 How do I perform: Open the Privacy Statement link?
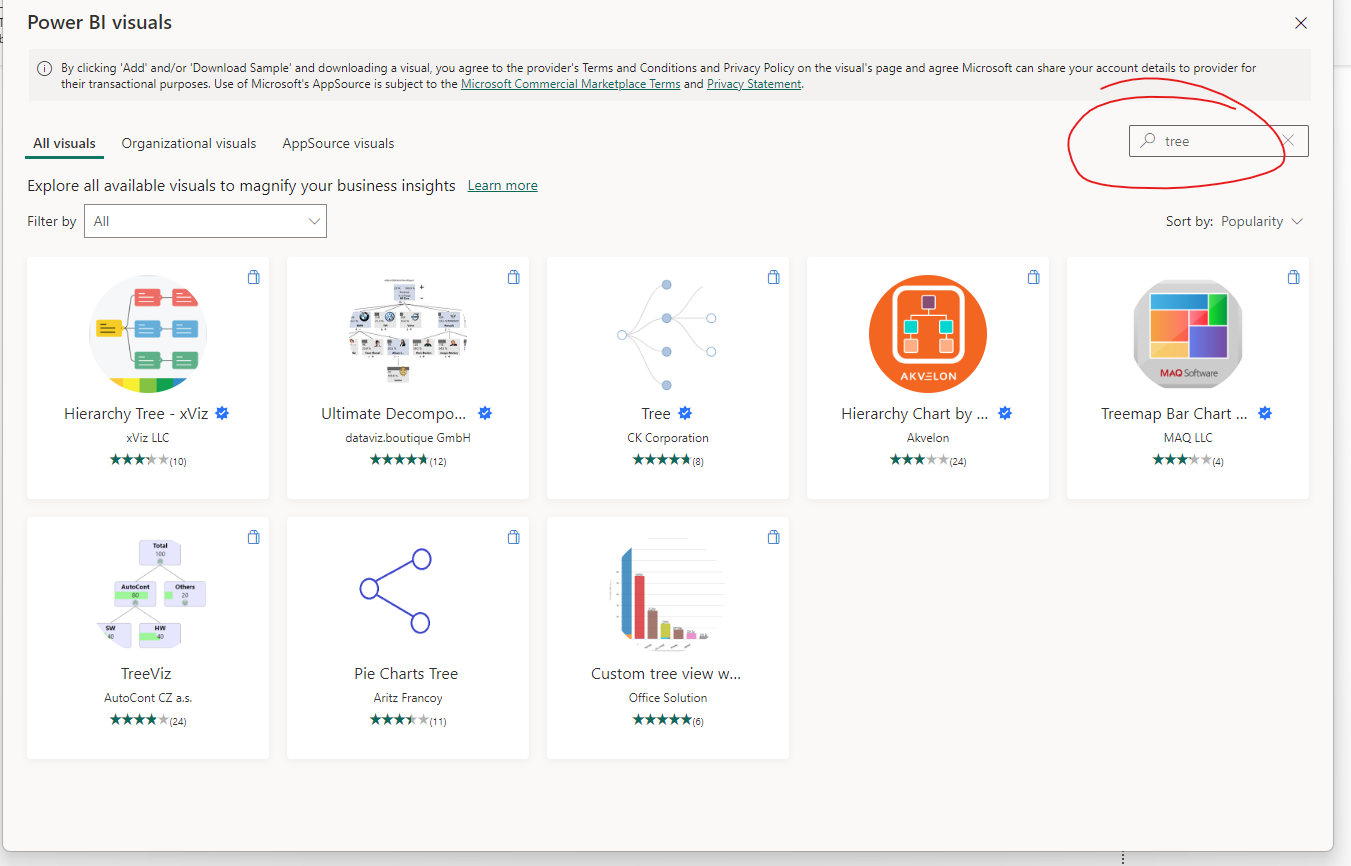coord(754,84)
